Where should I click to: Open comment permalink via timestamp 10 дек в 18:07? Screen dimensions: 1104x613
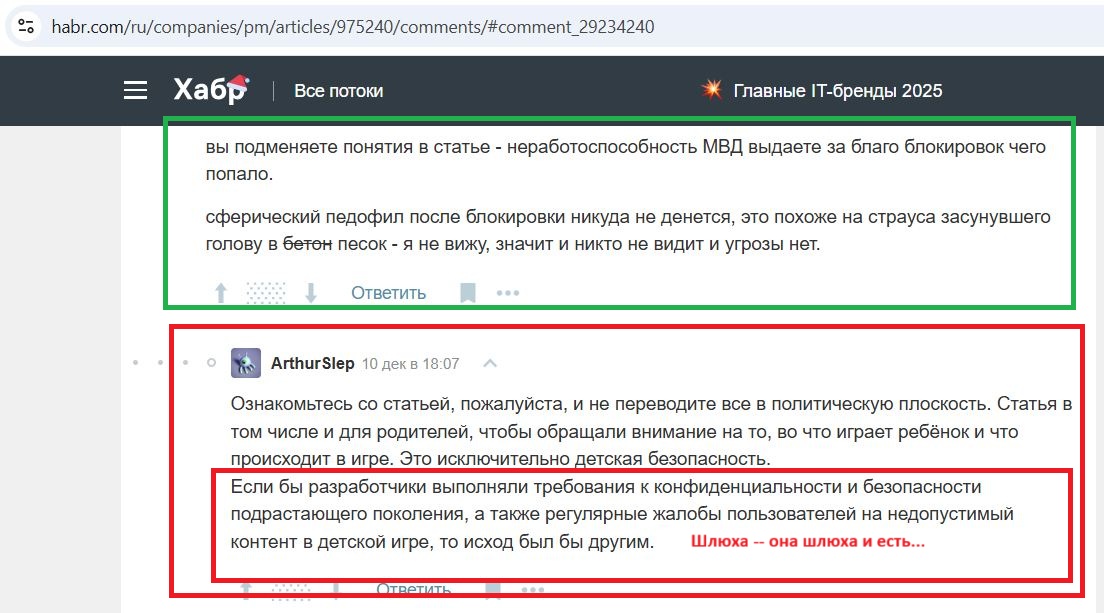coord(411,363)
